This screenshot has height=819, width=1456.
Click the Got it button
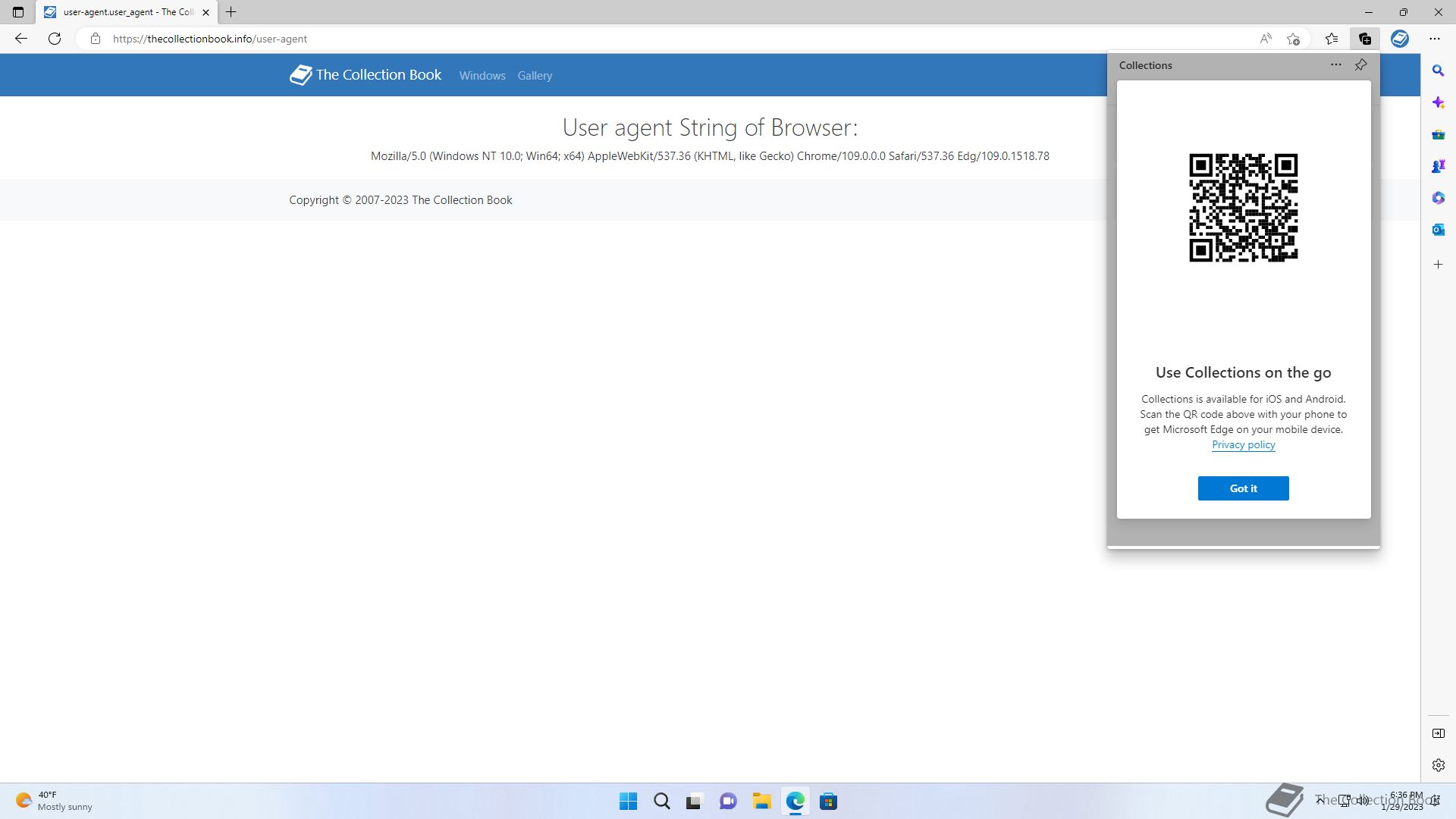1243,488
